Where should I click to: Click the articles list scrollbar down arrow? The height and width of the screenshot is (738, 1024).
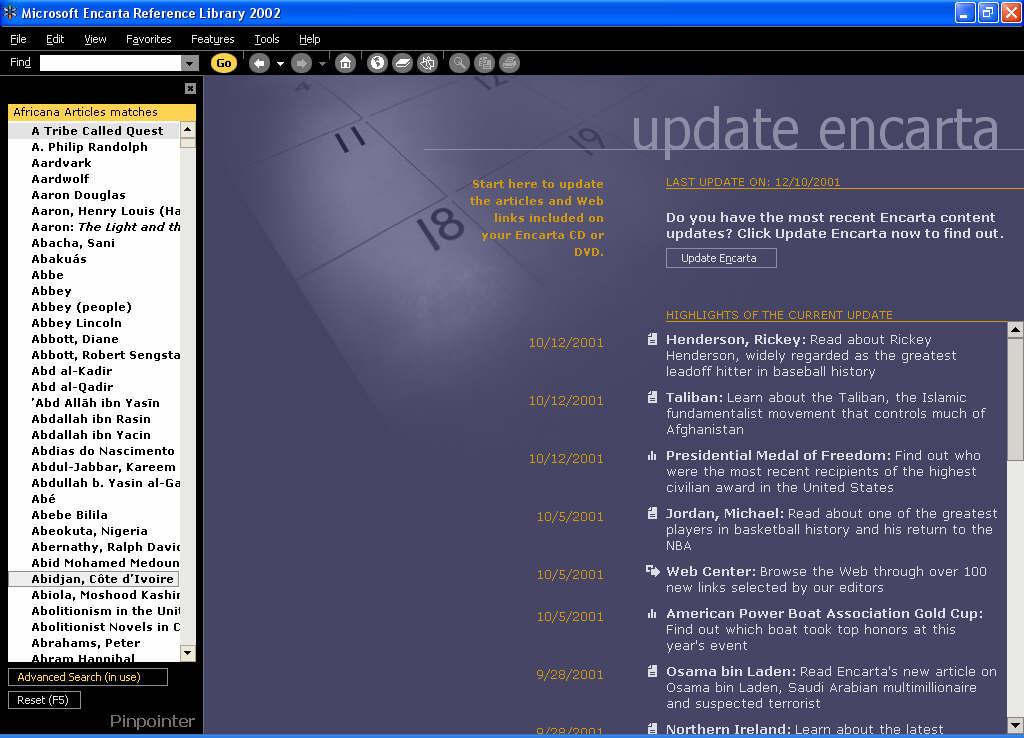188,652
